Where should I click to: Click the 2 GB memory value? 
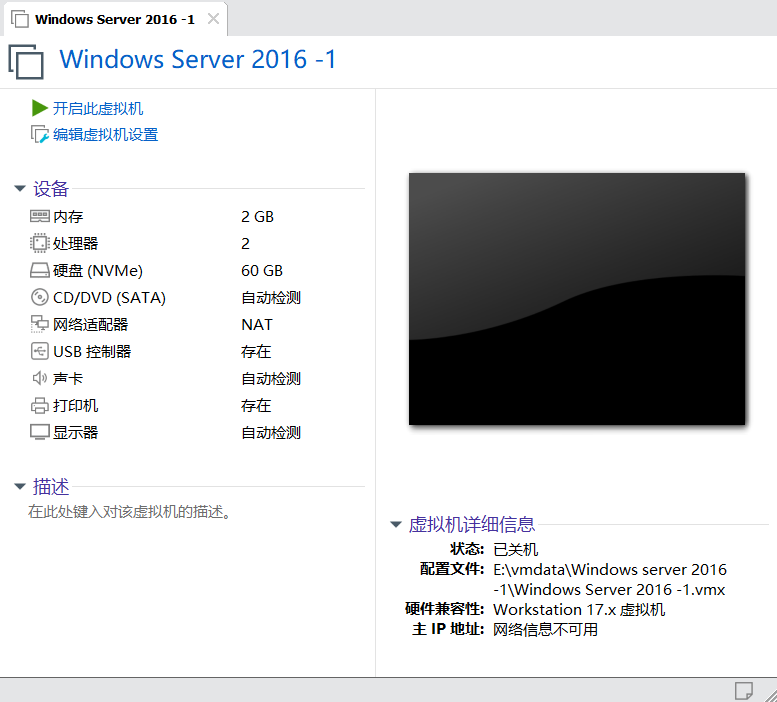coord(257,216)
